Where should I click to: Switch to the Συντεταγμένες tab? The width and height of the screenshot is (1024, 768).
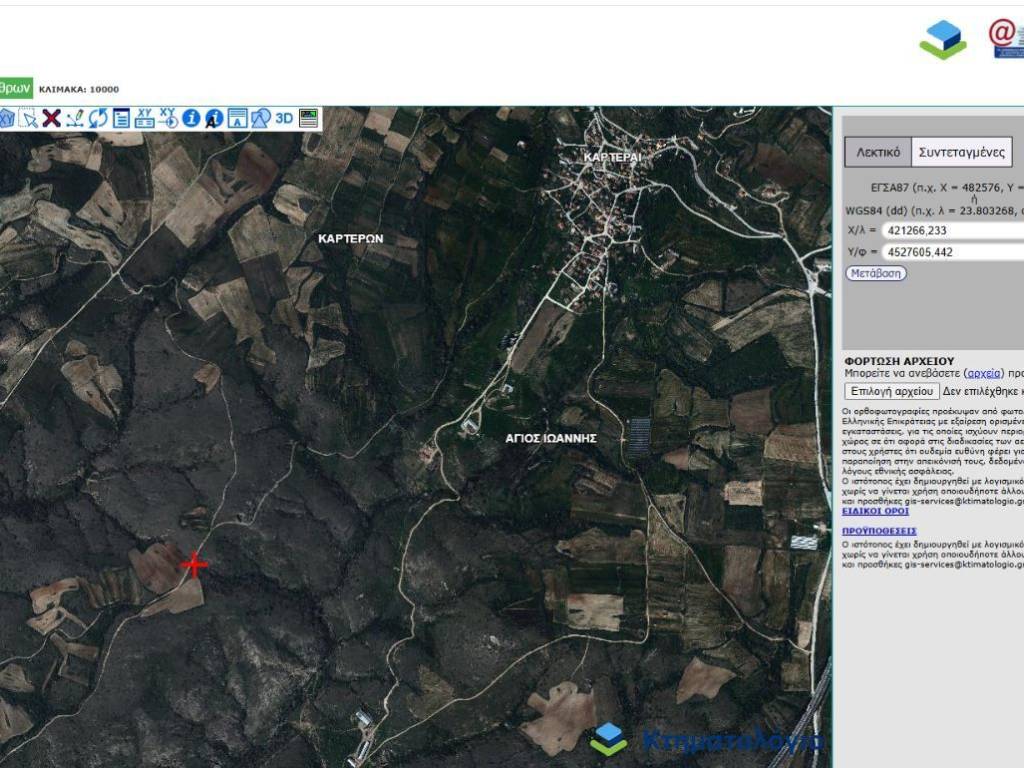point(961,153)
